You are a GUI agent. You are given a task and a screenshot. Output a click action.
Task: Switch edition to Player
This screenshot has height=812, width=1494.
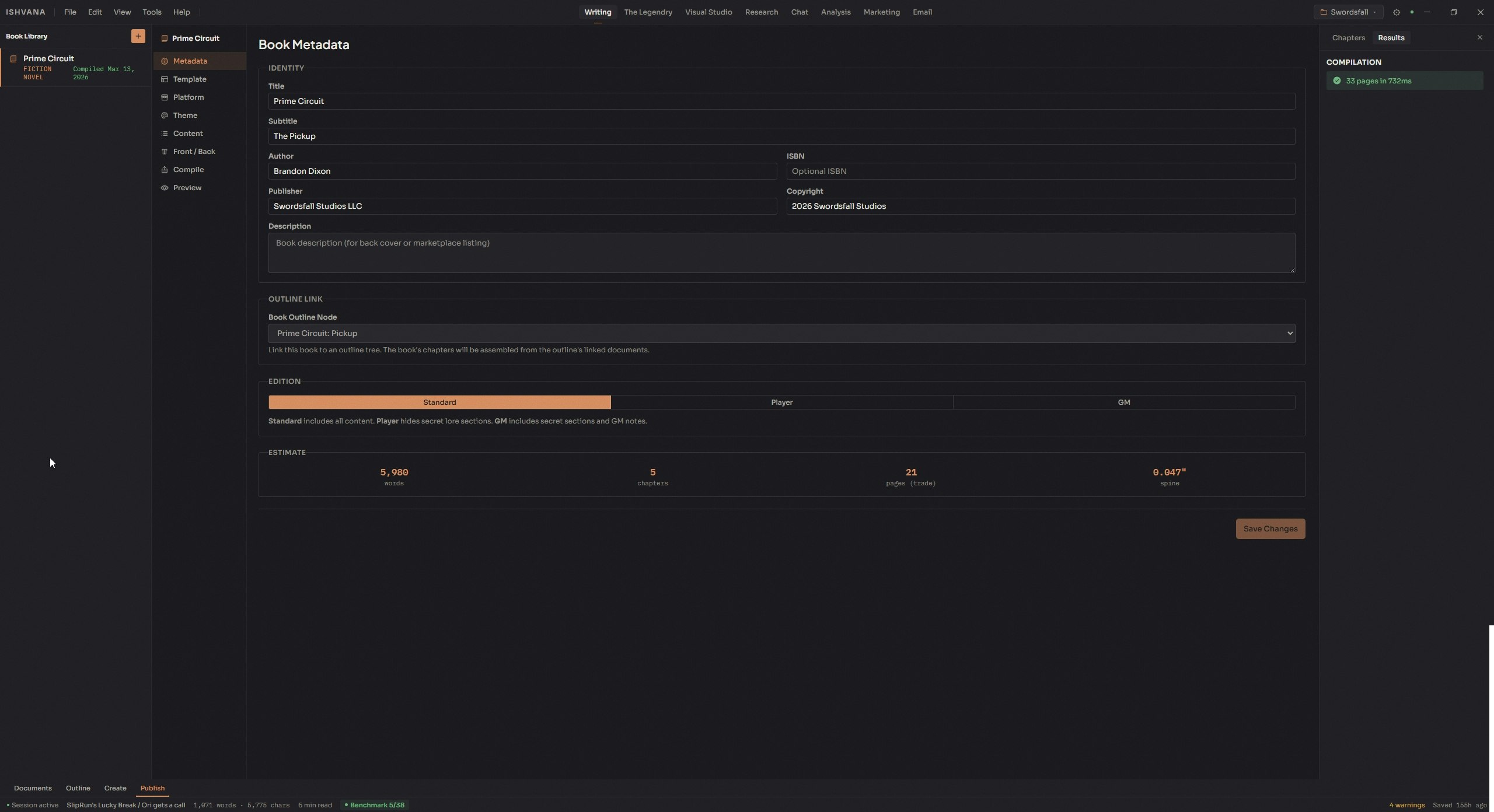781,402
